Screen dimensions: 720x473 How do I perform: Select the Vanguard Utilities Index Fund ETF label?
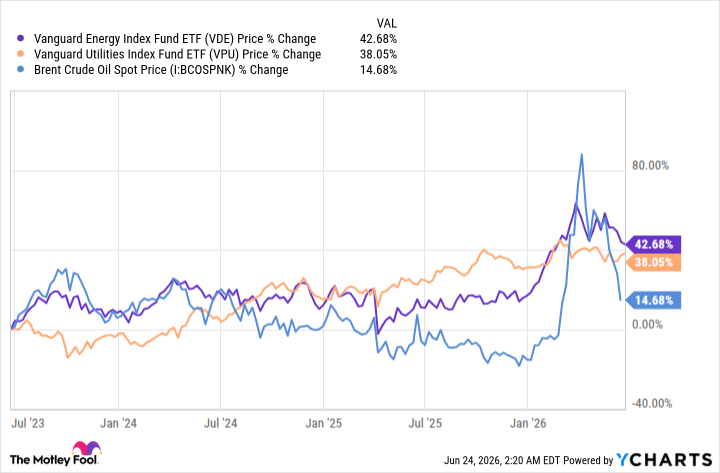coord(177,54)
